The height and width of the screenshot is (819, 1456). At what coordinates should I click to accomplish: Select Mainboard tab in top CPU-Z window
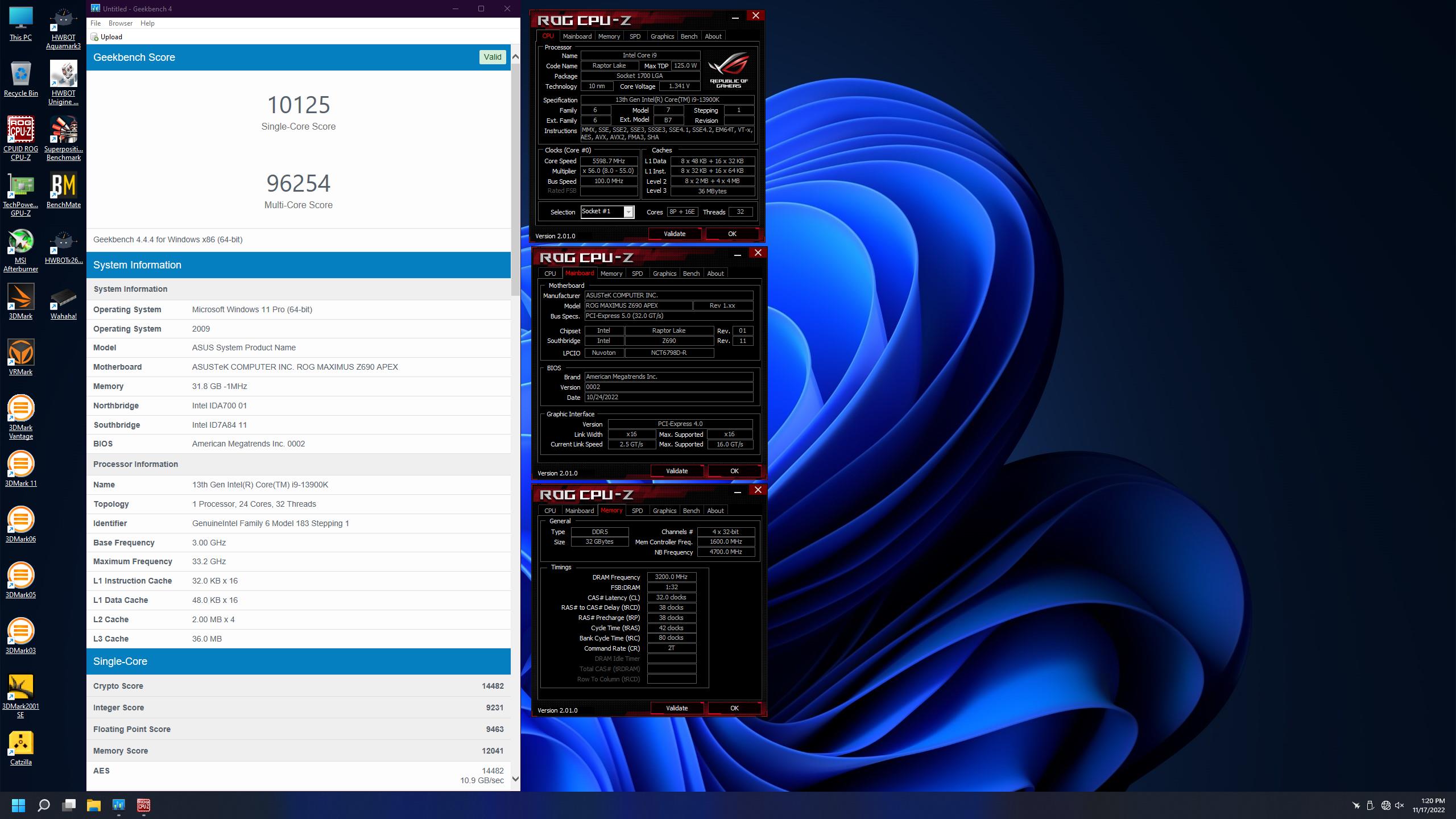(577, 36)
